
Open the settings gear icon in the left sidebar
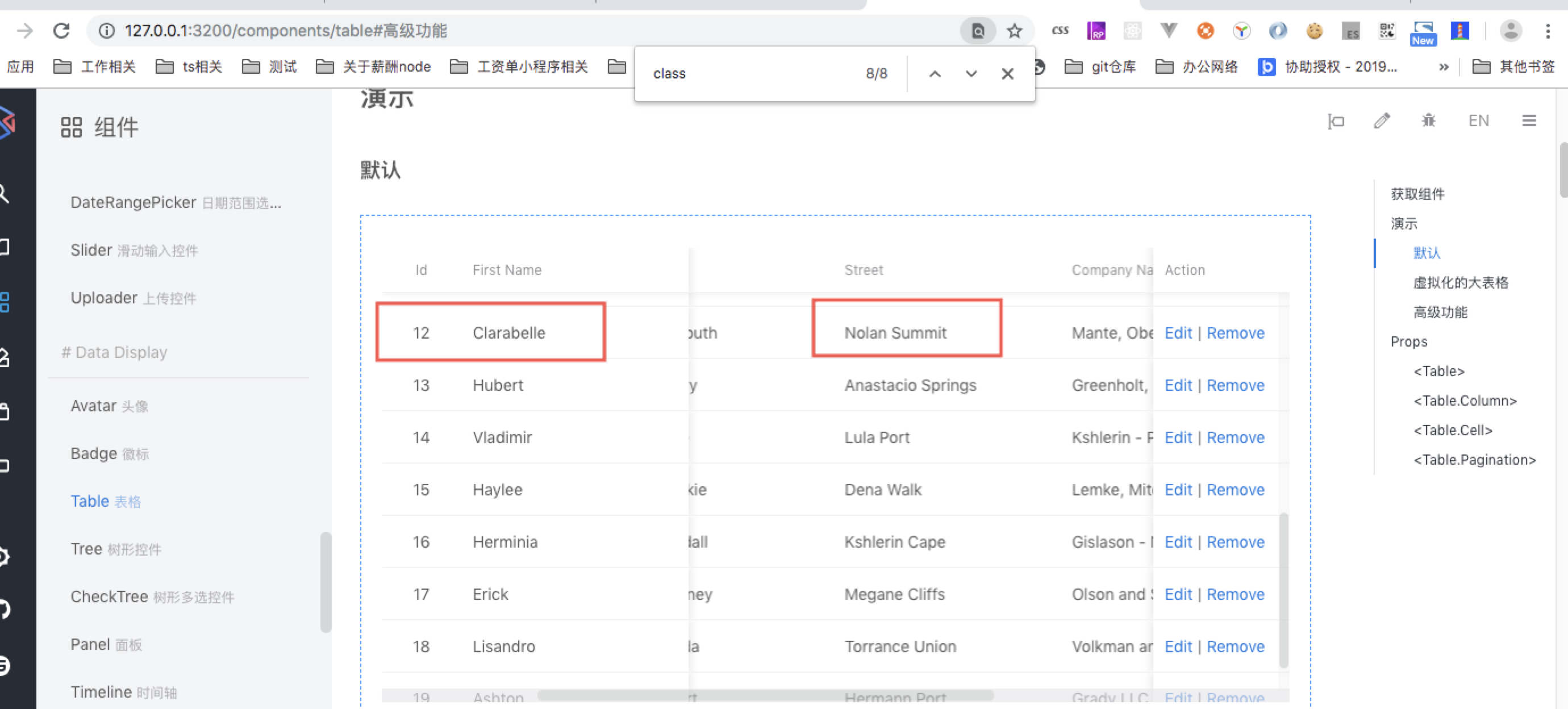point(5,556)
